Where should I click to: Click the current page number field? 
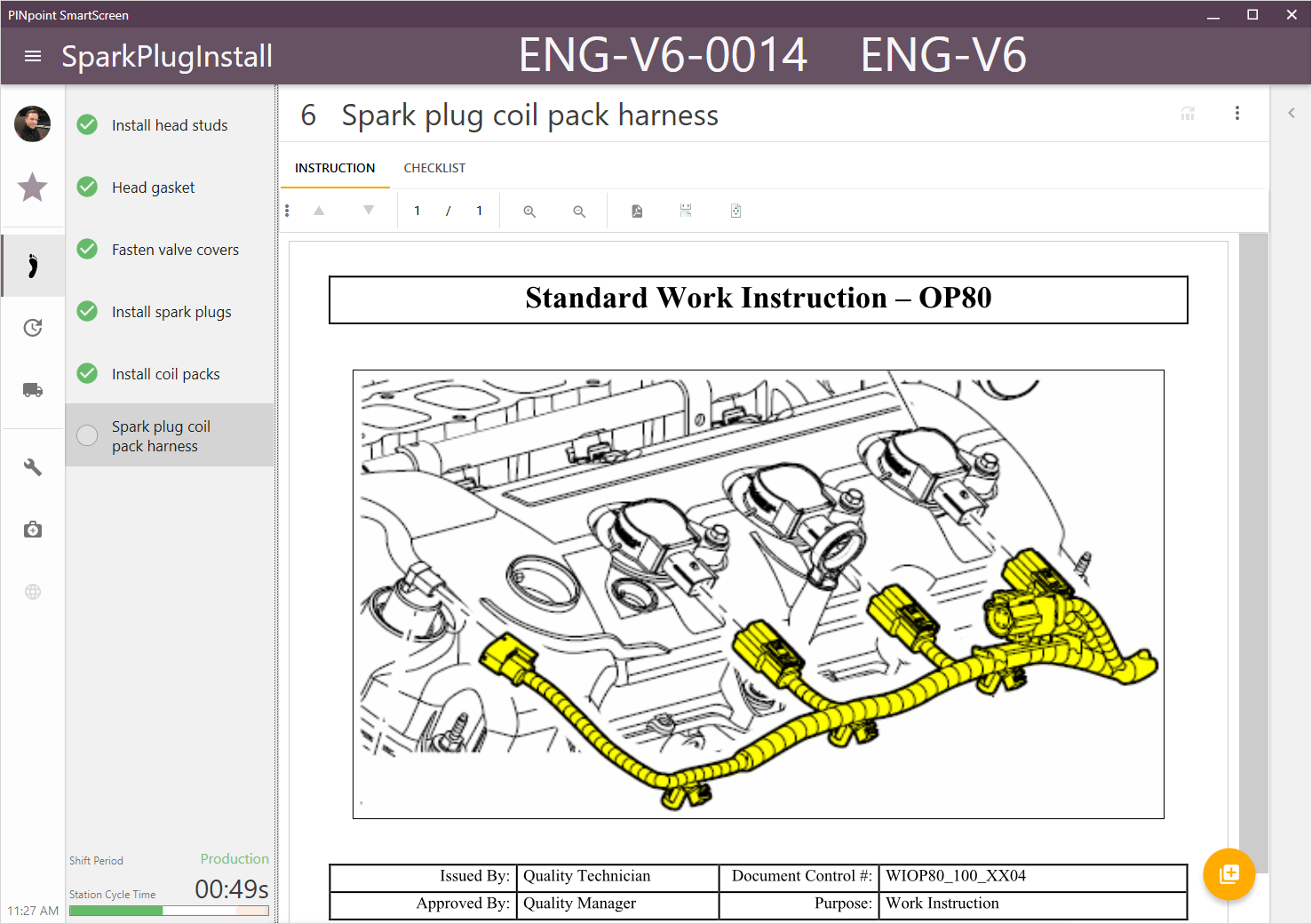pyautogui.click(x=417, y=211)
